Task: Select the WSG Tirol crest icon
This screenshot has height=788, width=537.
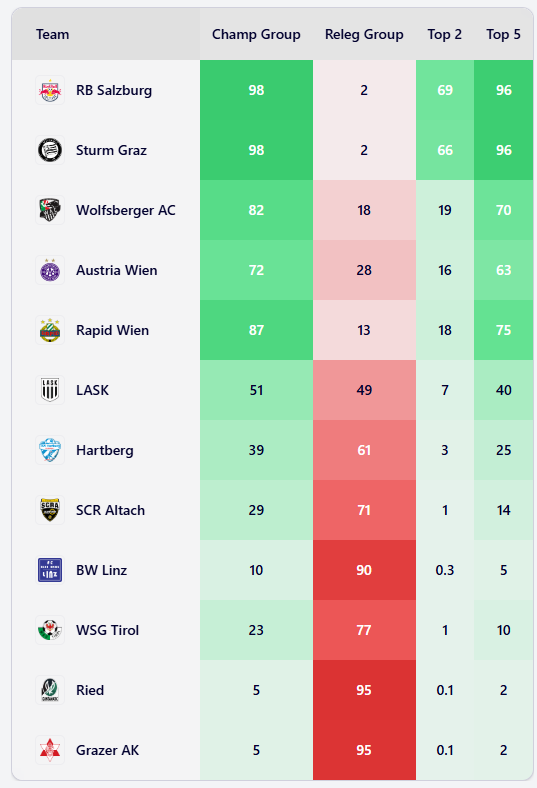Action: tap(50, 630)
